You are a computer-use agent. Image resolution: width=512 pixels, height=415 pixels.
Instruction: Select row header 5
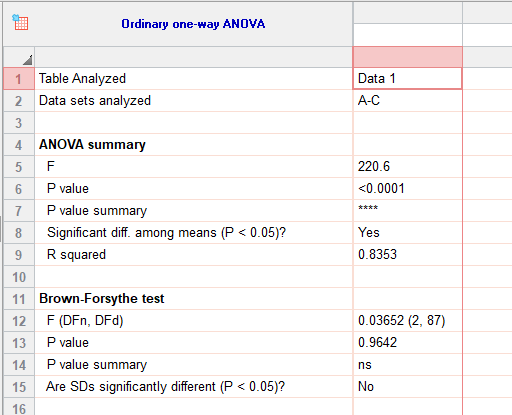19,167
